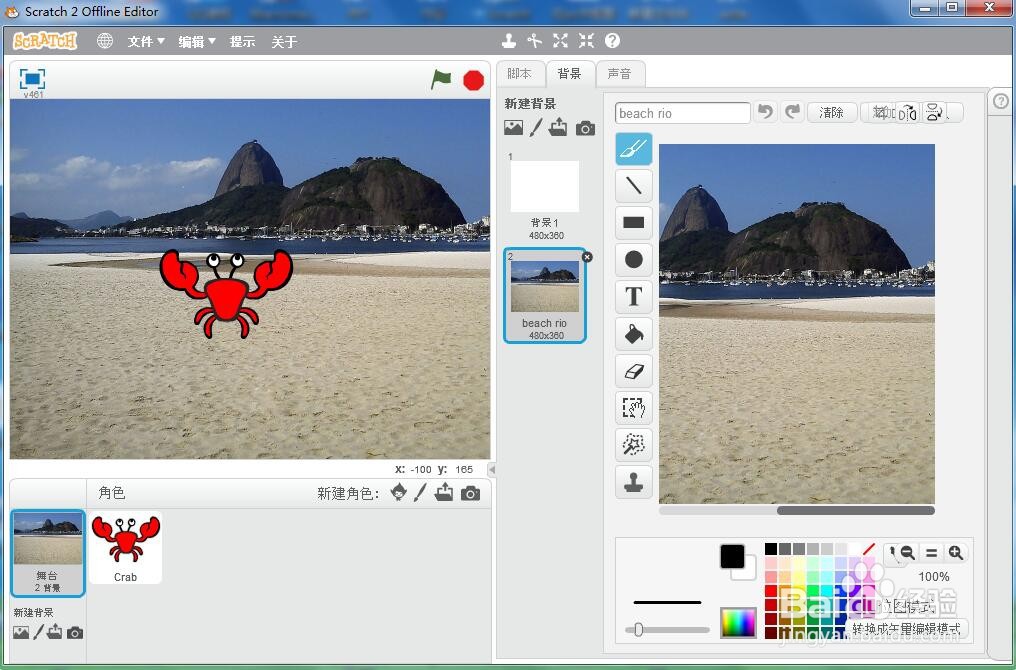This screenshot has height=670, width=1016.
Task: Select the Line drawing tool
Action: point(633,185)
